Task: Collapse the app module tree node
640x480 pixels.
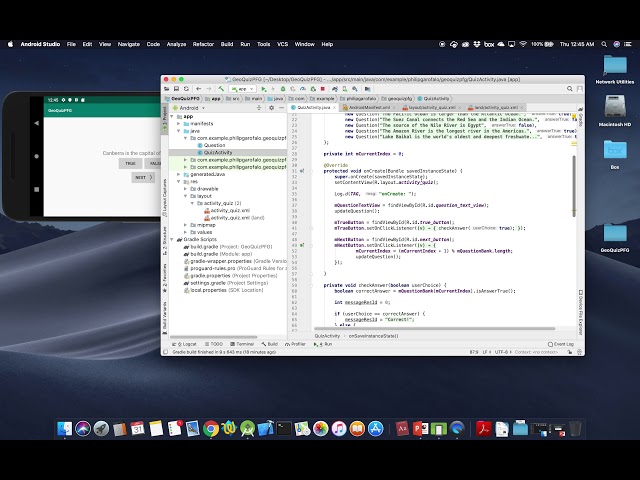Action: coord(172,116)
